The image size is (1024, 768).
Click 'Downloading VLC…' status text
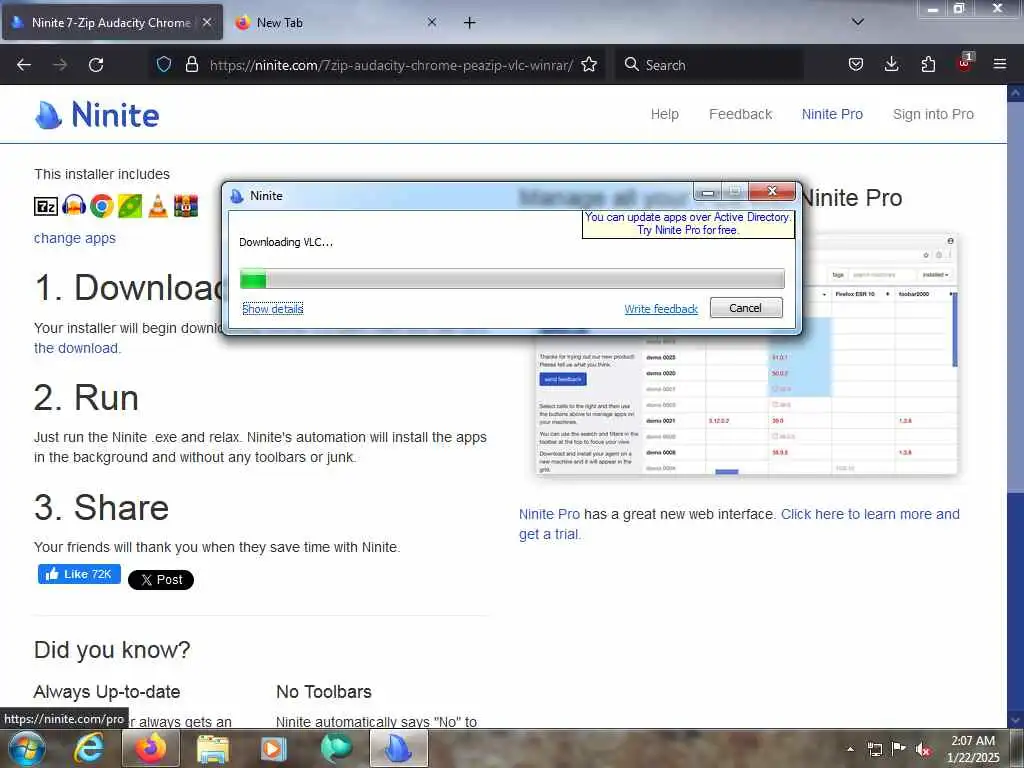point(286,242)
